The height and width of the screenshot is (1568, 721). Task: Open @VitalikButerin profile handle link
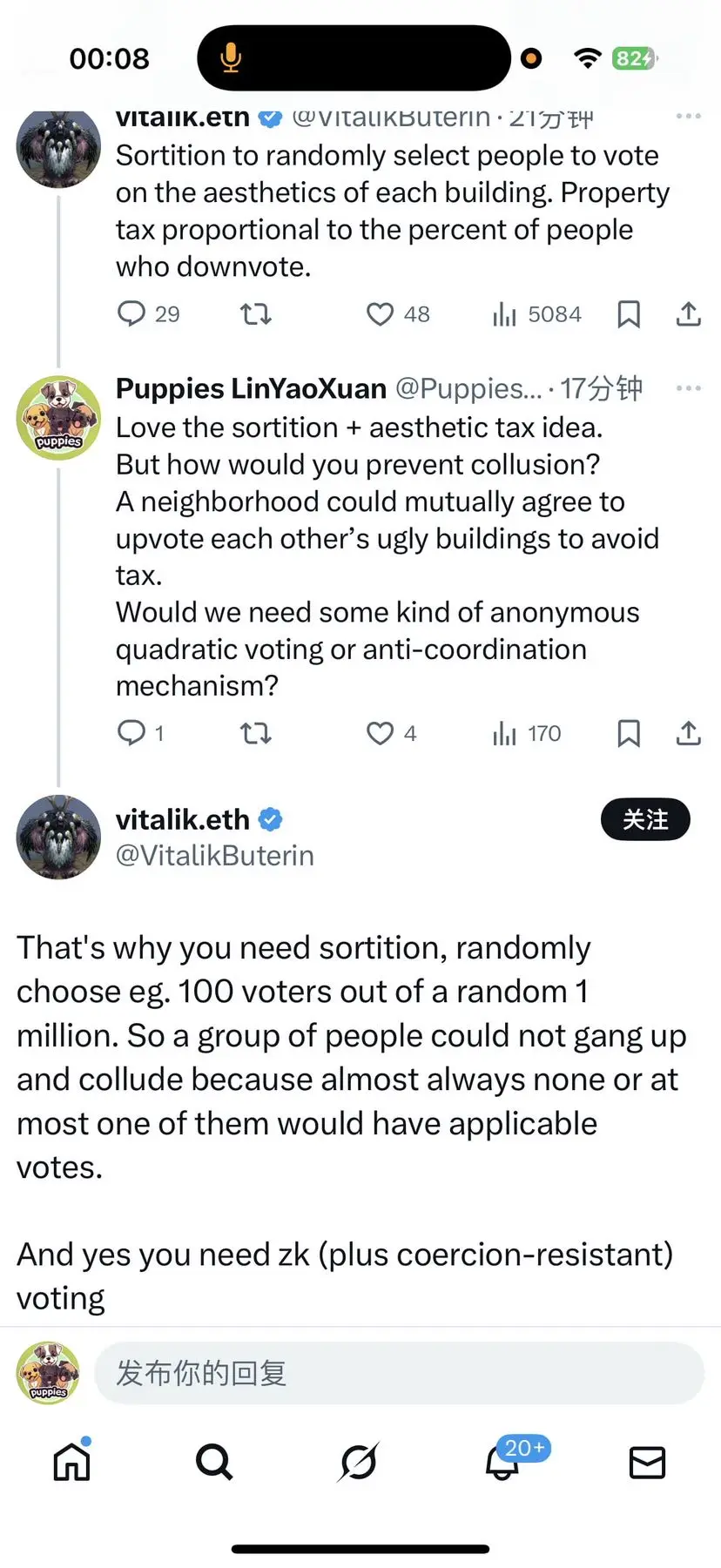[x=215, y=856]
